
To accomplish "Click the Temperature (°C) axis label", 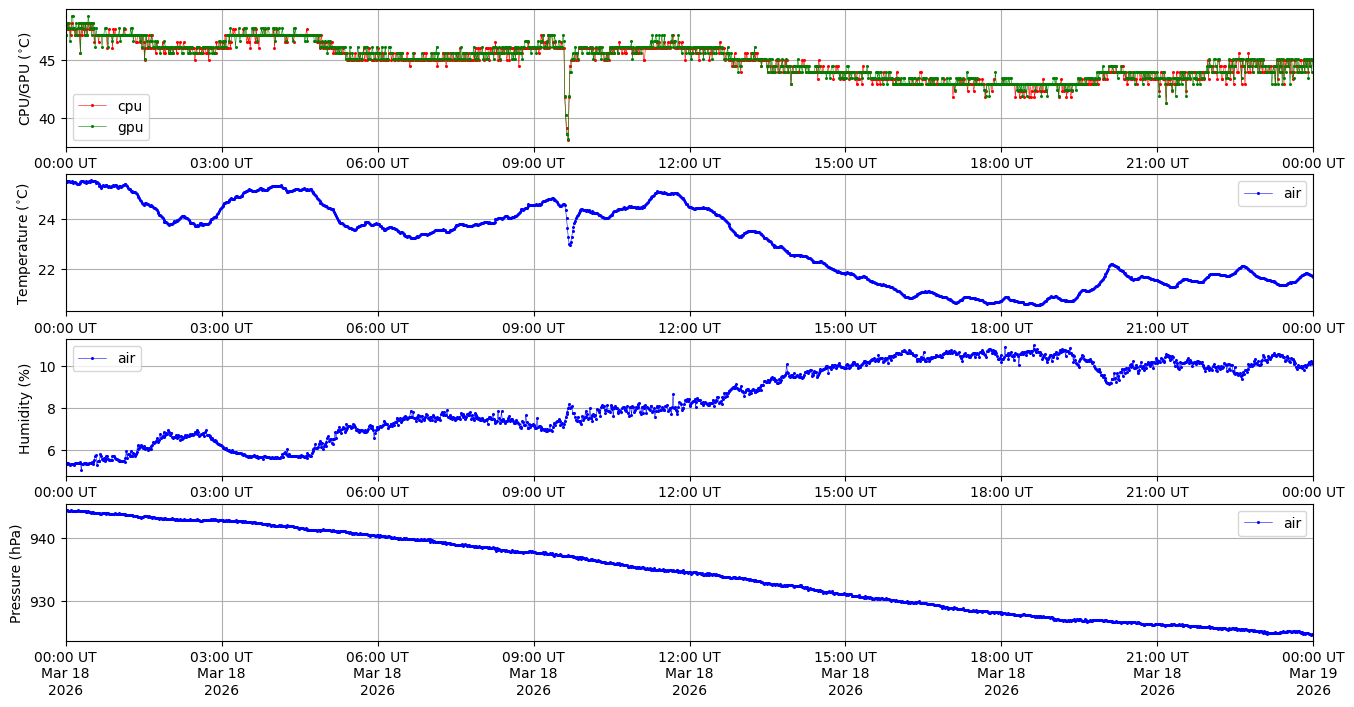I will click(25, 243).
